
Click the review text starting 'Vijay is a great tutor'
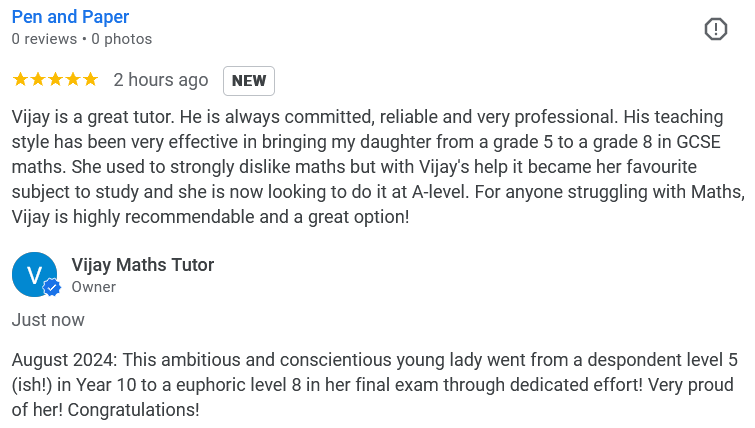(378, 167)
